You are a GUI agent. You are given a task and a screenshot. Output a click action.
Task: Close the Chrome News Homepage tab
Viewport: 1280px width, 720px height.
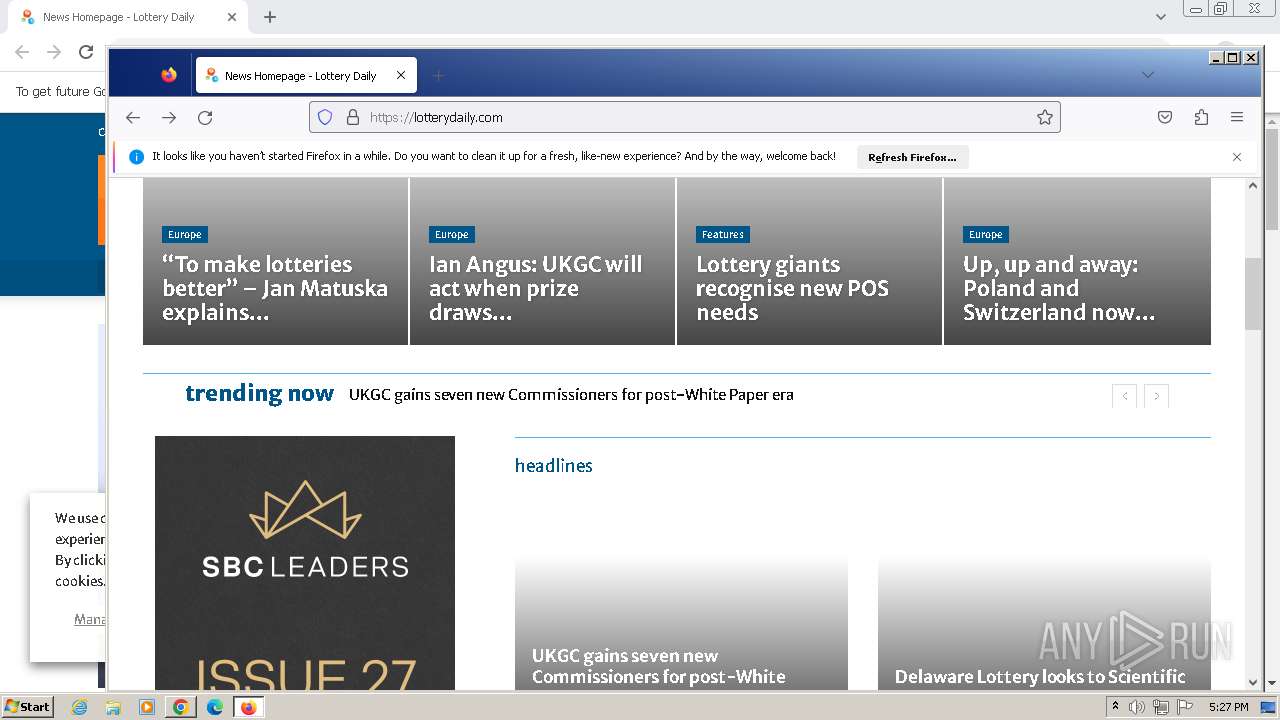232,17
